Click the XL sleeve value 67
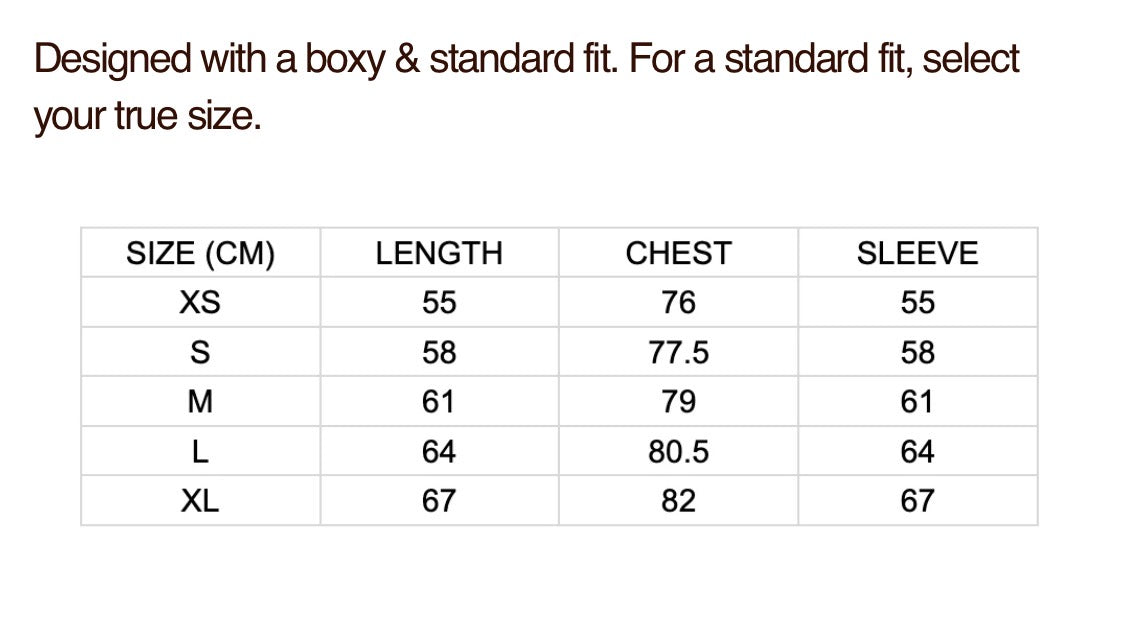Viewport: 1143px width, 624px height. coord(917,501)
